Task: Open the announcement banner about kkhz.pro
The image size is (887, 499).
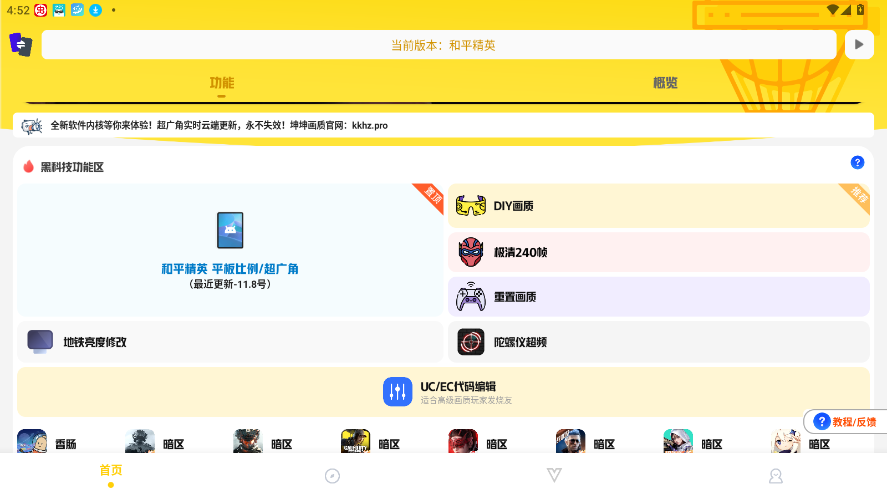Action: click(444, 125)
